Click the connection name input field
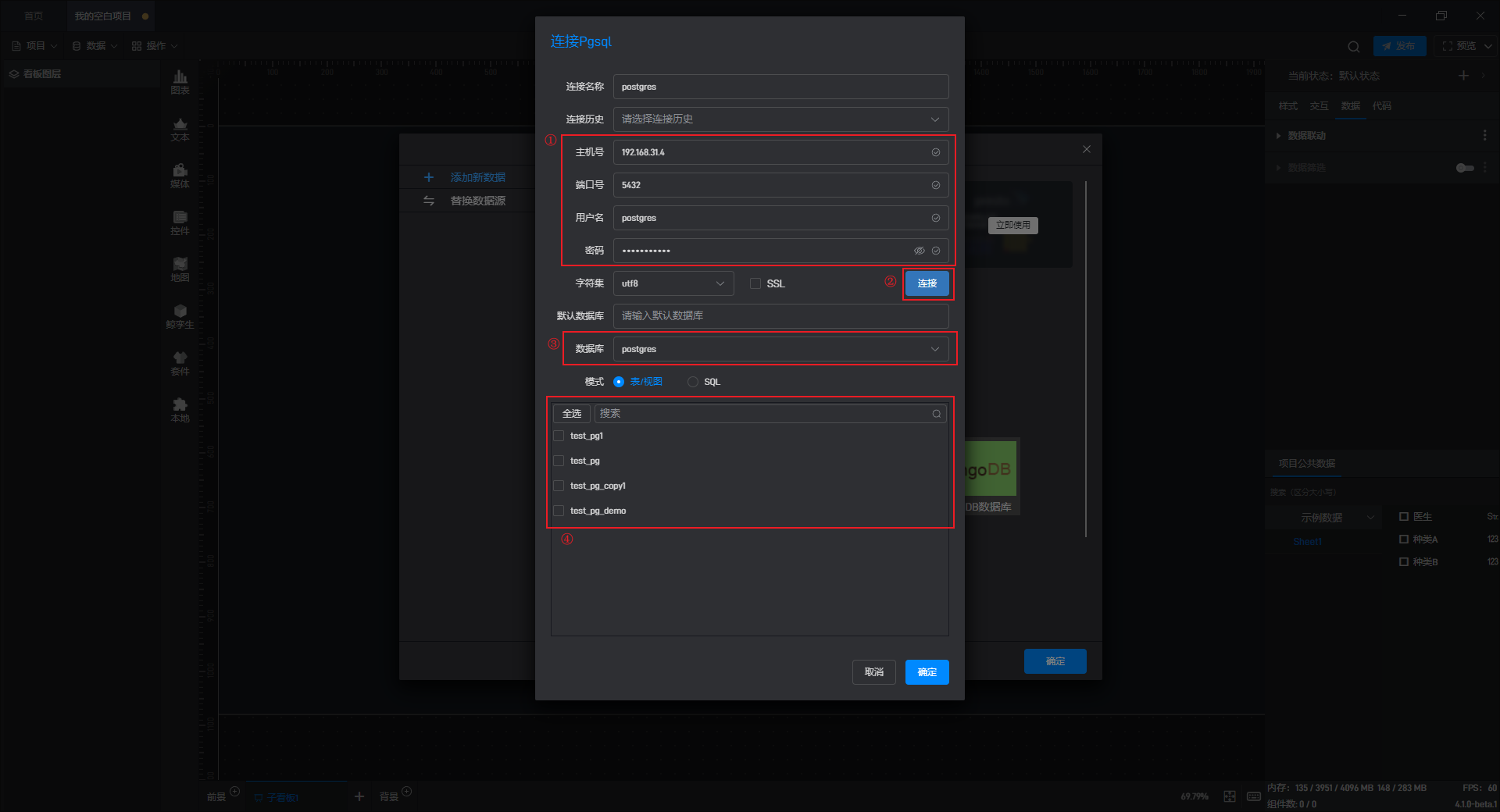 tap(780, 87)
